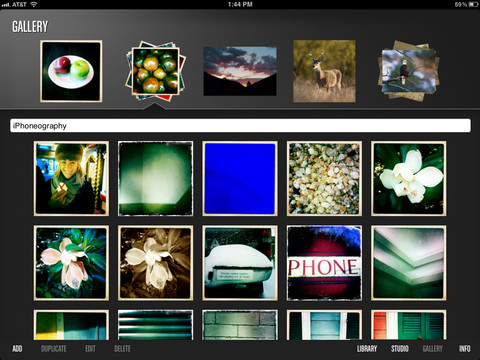This screenshot has width=480, height=360.
Task: Tap the 1:44 PM clock
Action: click(x=240, y=4)
